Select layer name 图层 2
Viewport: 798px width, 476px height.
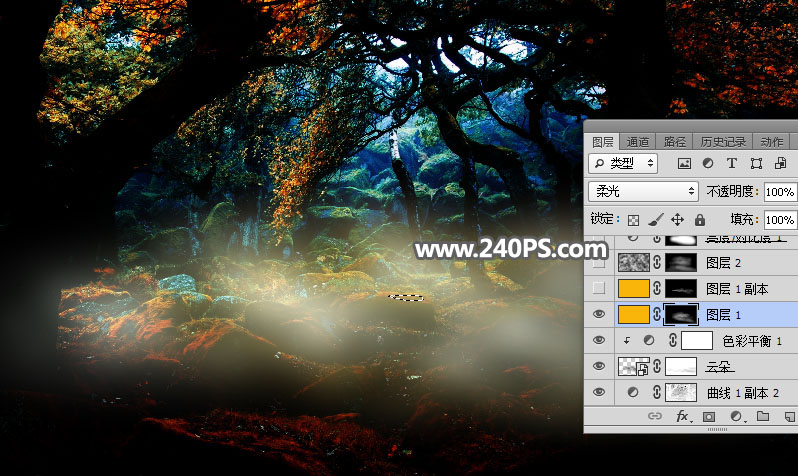(723, 263)
